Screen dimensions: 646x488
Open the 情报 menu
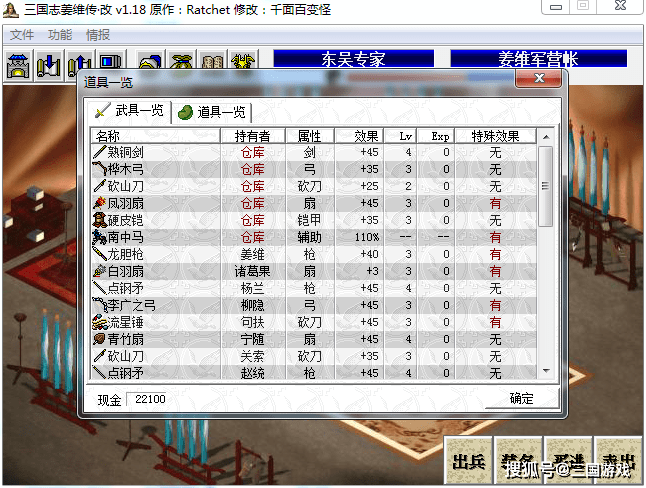point(98,35)
